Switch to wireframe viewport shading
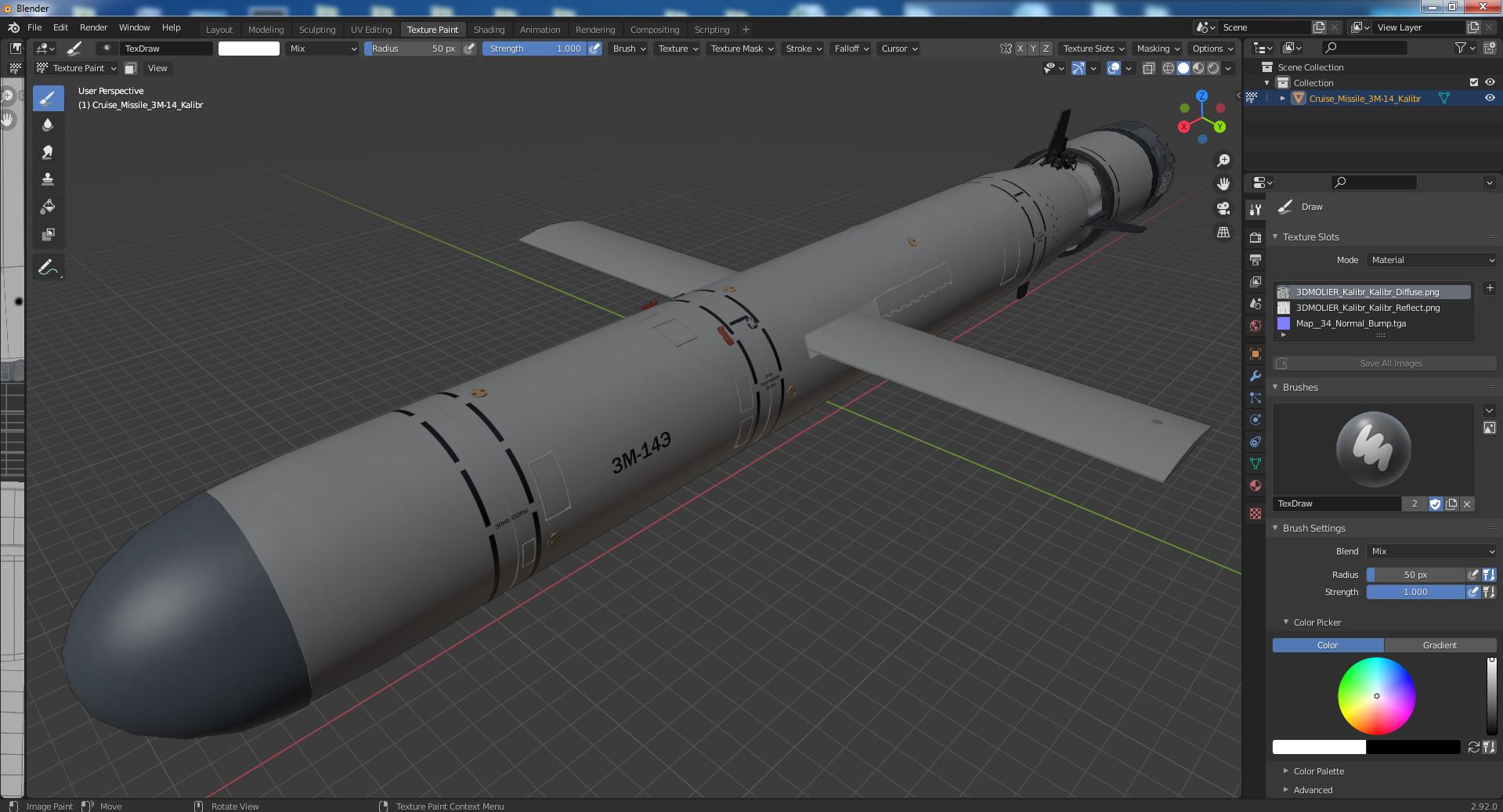 click(1169, 68)
